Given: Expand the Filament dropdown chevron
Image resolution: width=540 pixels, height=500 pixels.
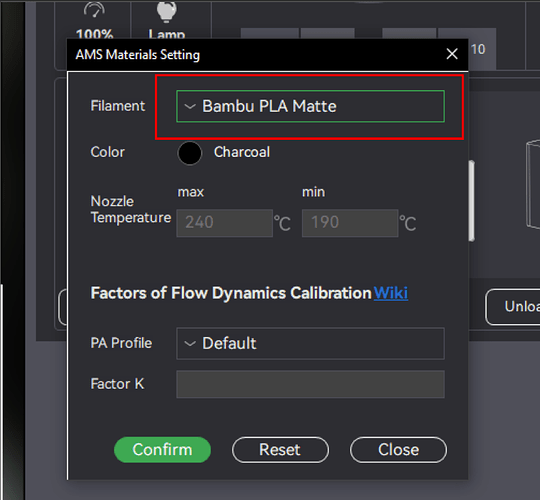Looking at the screenshot, I should (190, 106).
